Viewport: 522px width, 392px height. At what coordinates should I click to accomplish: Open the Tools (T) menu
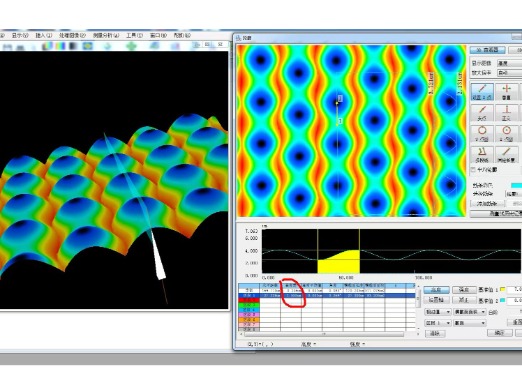click(x=134, y=35)
